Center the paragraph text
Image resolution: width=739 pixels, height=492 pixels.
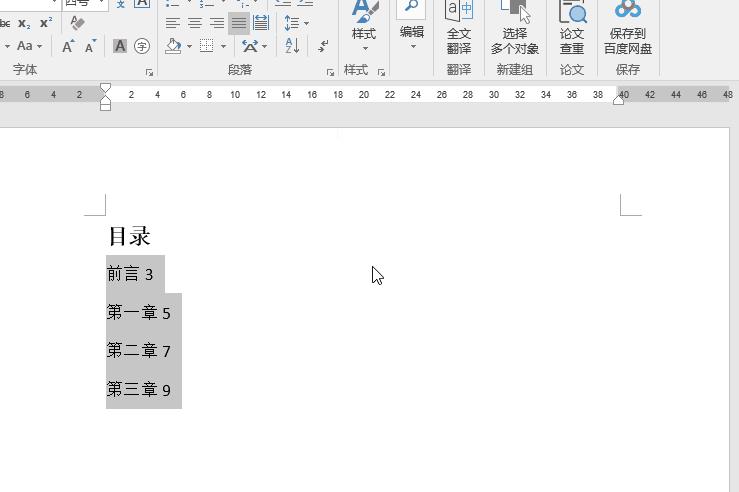(195, 23)
